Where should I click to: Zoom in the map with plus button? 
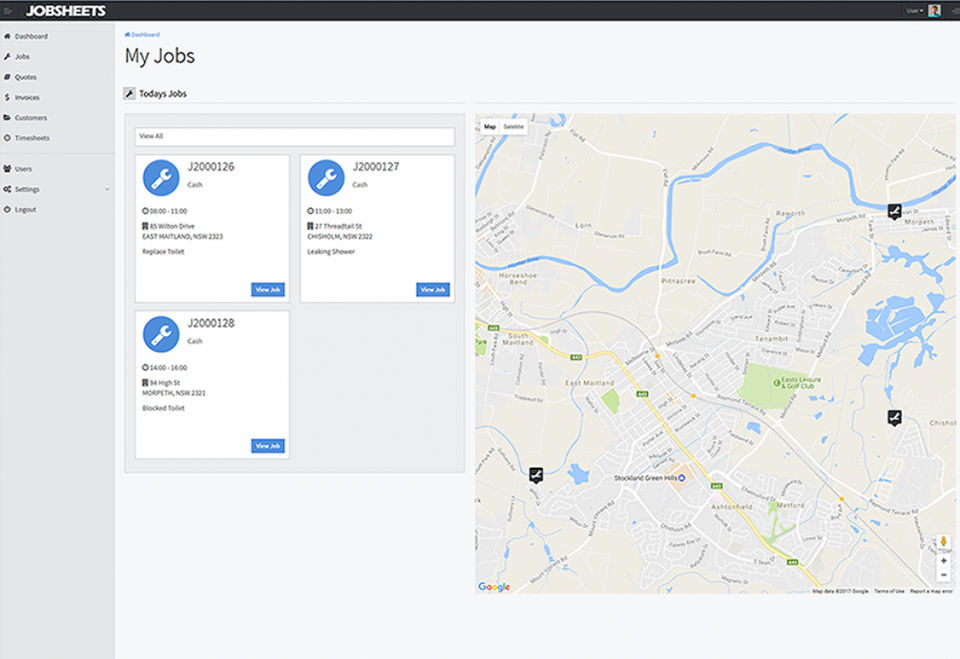(x=943, y=561)
